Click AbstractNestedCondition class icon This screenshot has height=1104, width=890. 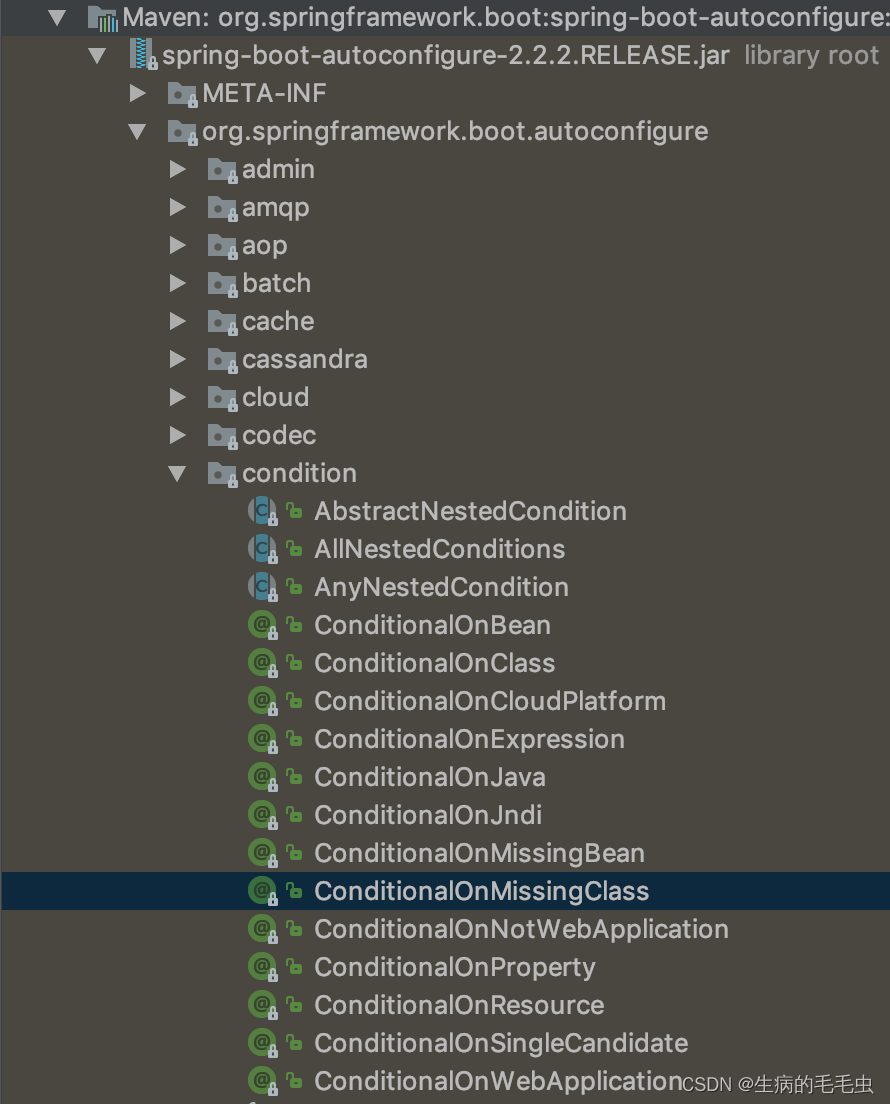[x=263, y=511]
